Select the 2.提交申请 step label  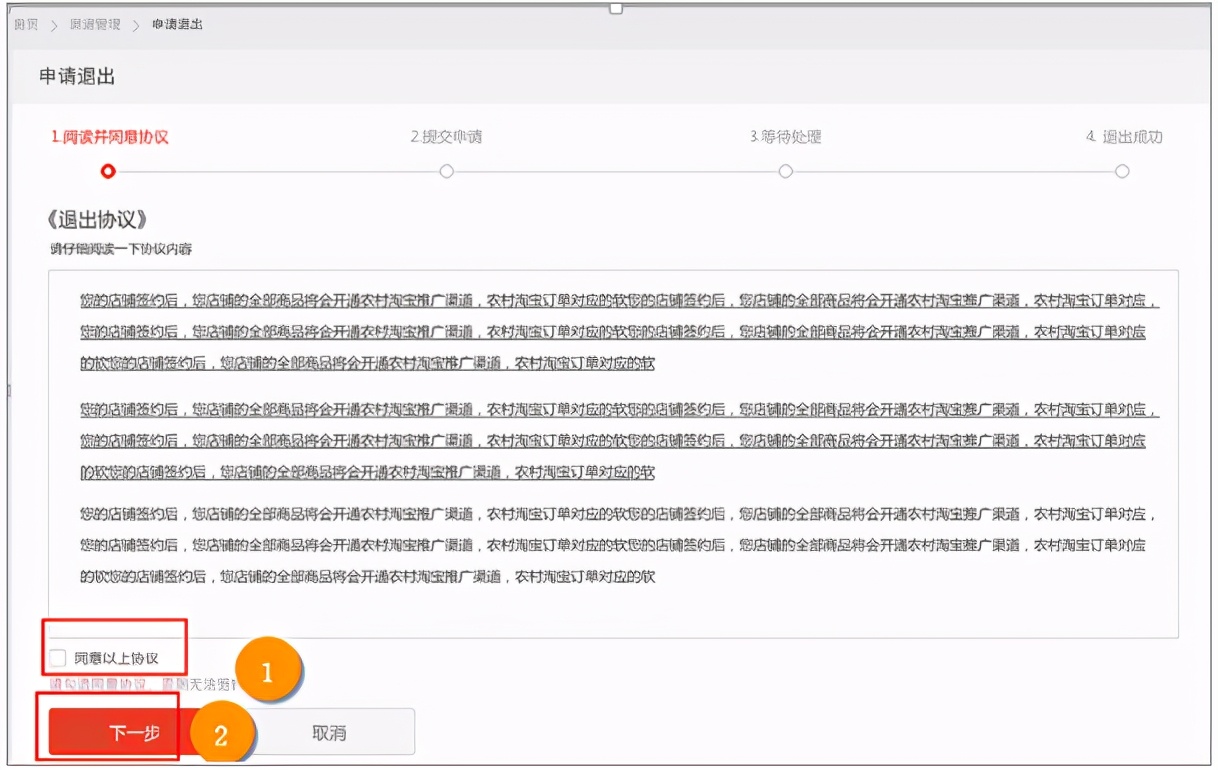pyautogui.click(x=446, y=137)
